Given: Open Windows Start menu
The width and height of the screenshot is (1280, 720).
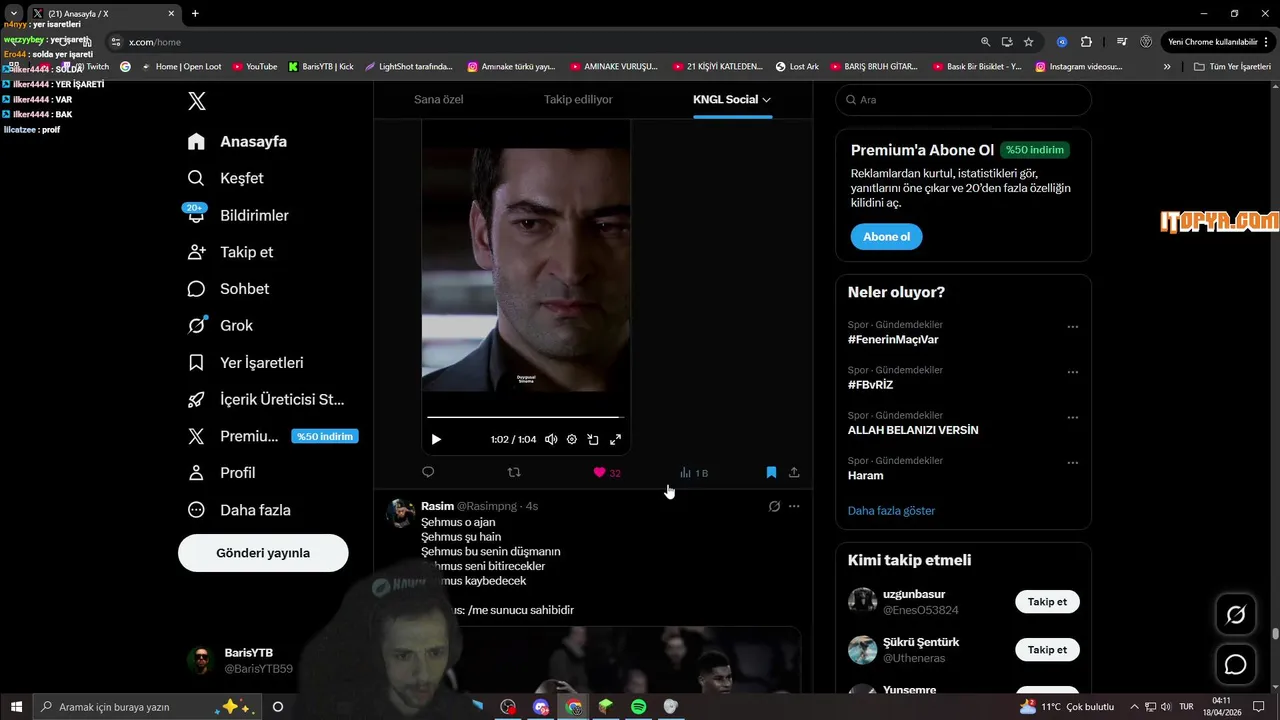Looking at the screenshot, I should tap(16, 707).
